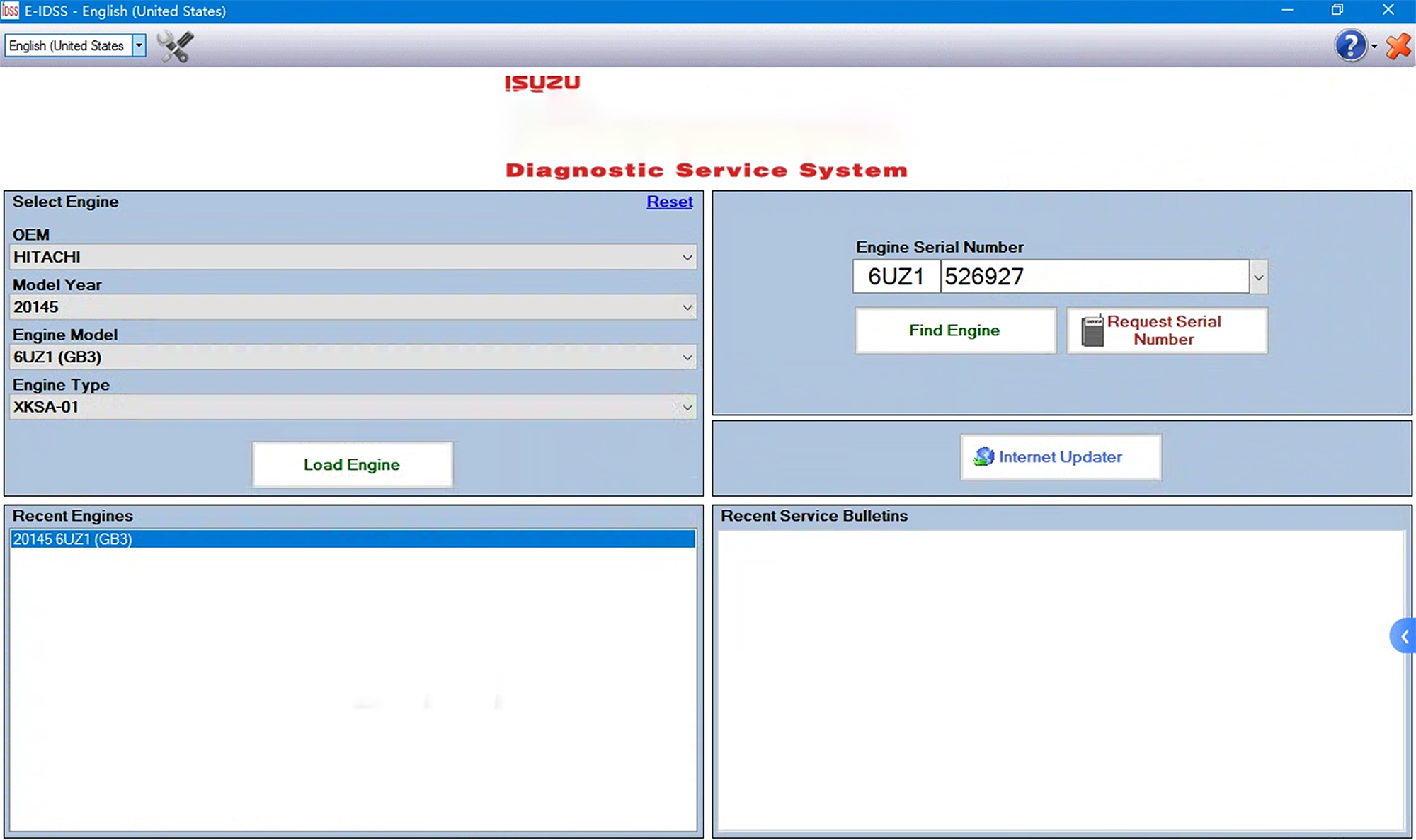Open the Model Year dropdown
This screenshot has height=840, width=1416.
pos(686,307)
